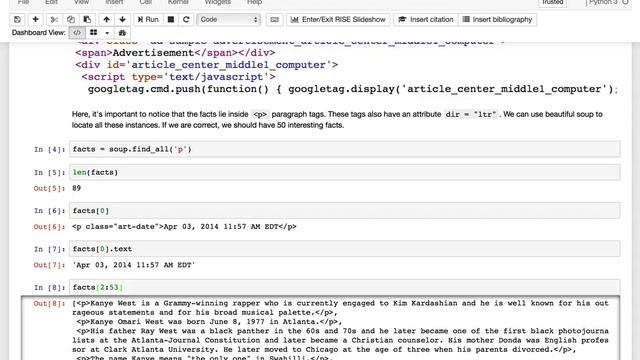Edit cell In [5] len(facts)

point(344,173)
